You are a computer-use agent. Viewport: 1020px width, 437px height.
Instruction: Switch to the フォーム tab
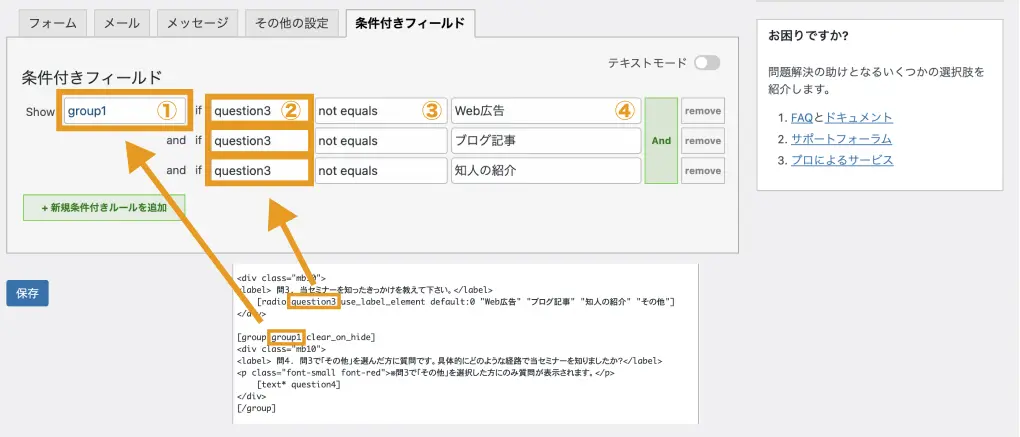53,23
